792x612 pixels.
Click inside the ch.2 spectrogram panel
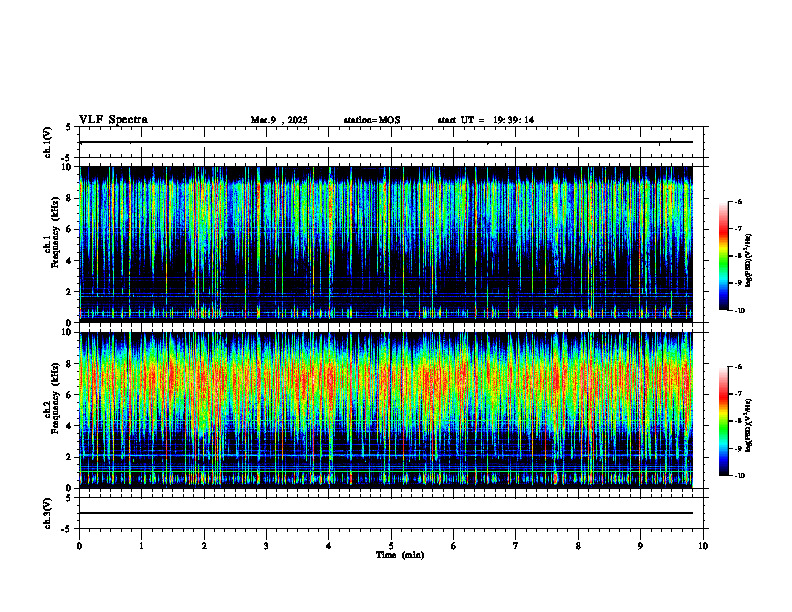click(x=386, y=410)
